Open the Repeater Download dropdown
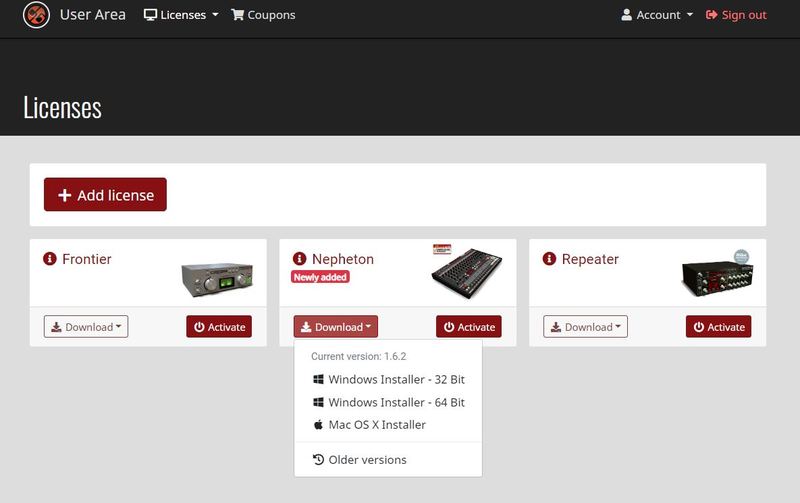 pos(585,326)
